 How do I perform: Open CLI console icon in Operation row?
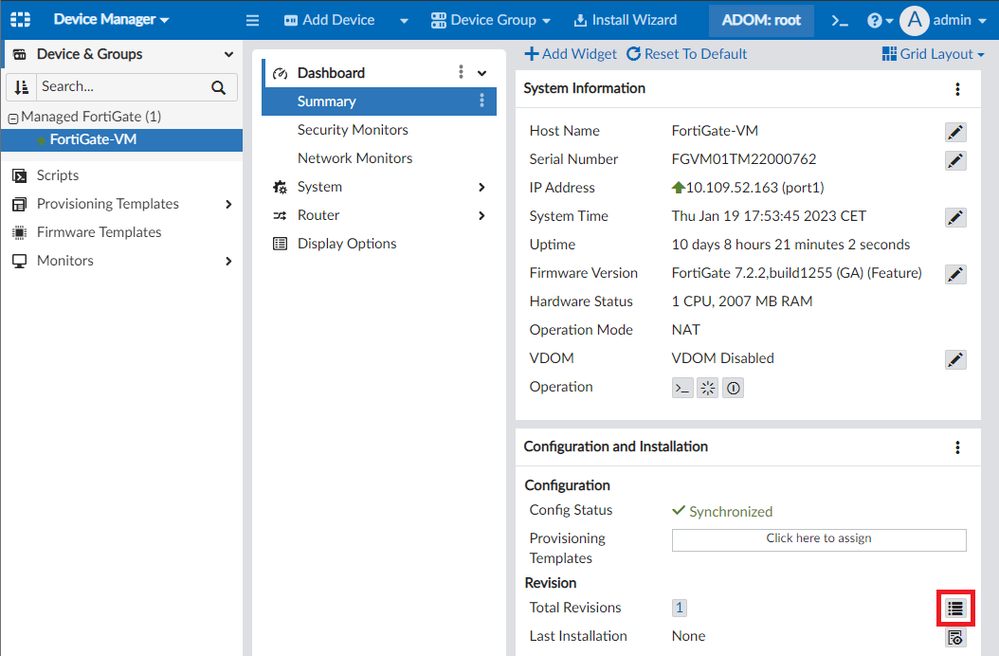[x=682, y=388]
